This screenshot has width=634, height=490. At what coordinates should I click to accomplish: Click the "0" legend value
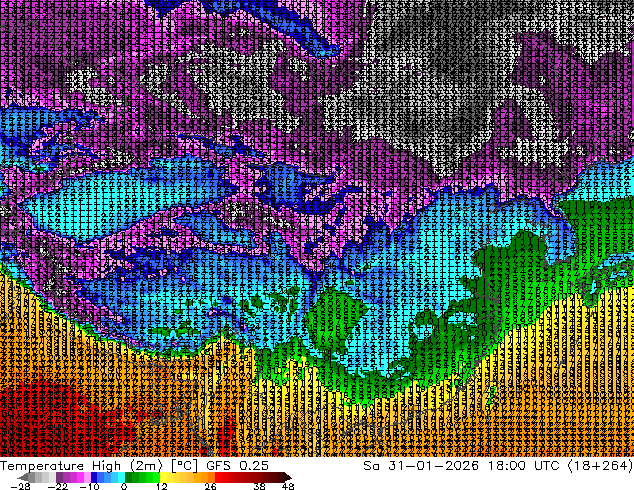pyautogui.click(x=124, y=486)
